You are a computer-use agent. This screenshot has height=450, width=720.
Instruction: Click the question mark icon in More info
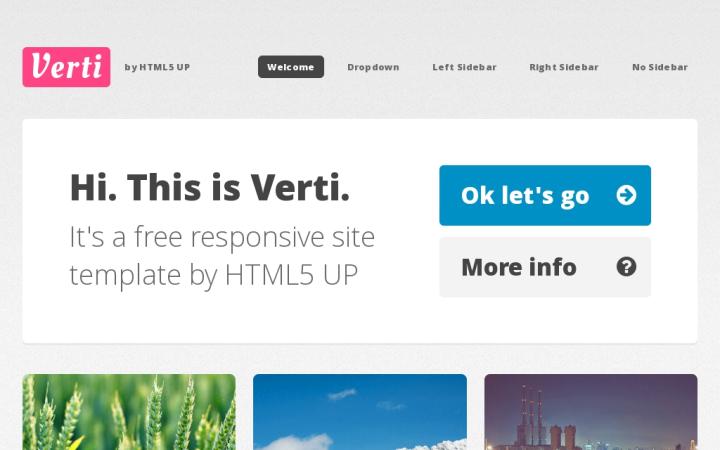[x=626, y=267]
